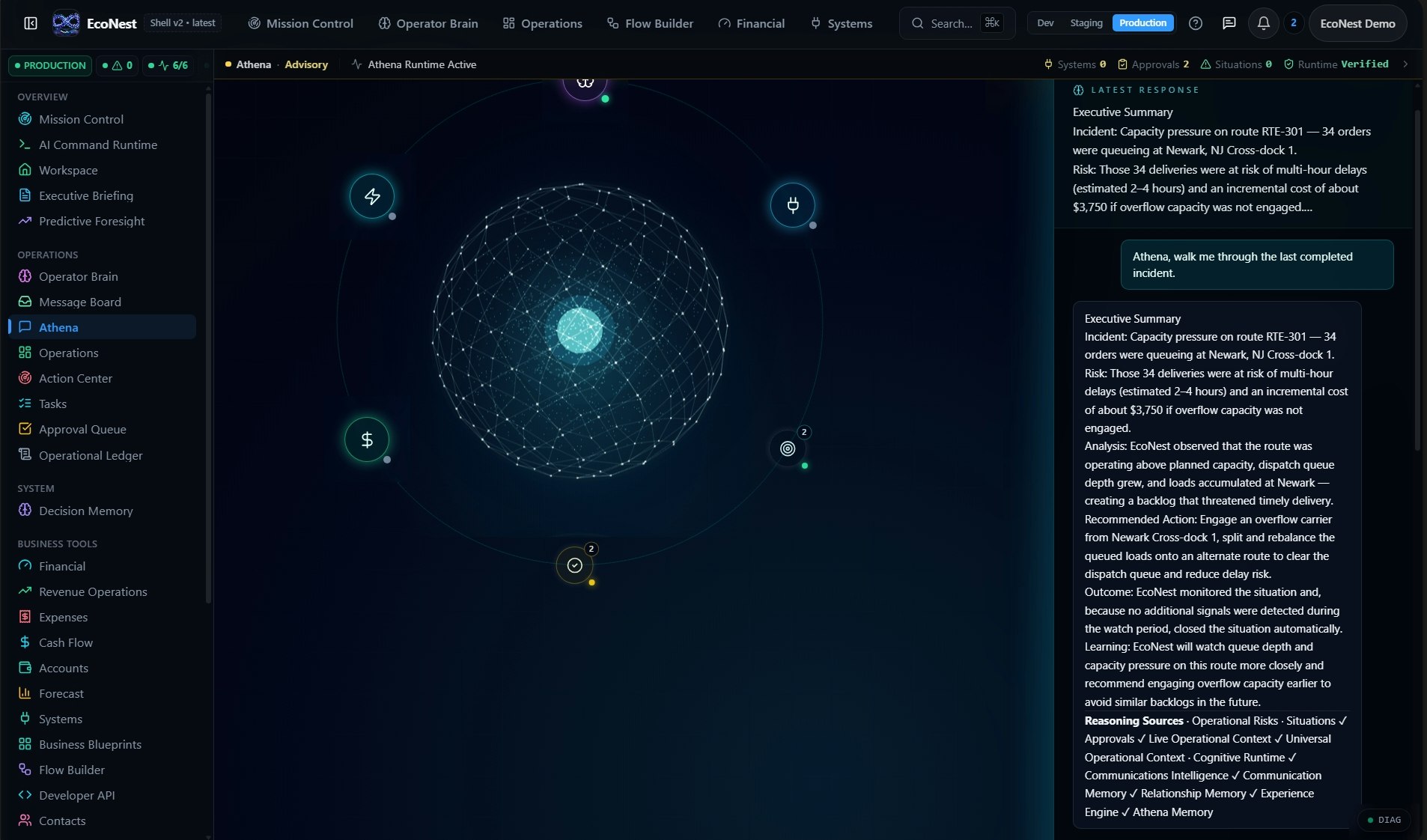
Task: Click the PRODUCTION status badge
Action: click(50, 65)
